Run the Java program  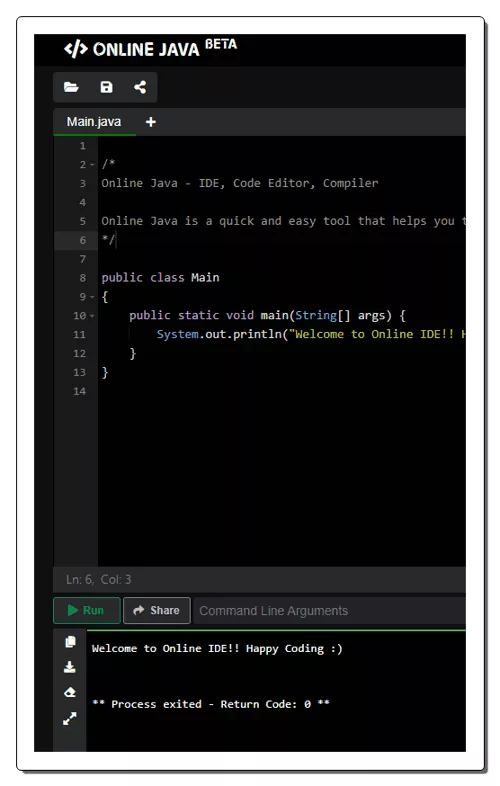pos(87,610)
